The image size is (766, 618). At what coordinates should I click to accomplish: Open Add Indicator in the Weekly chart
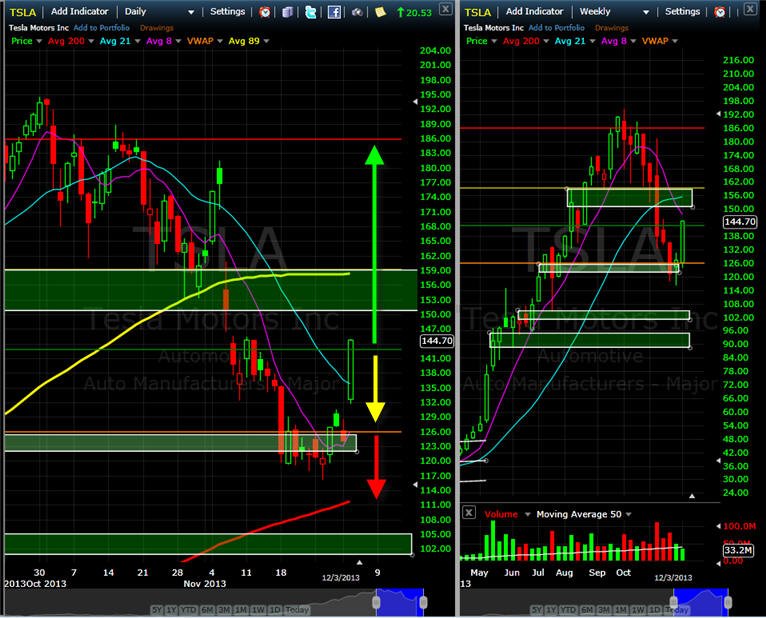tap(534, 11)
